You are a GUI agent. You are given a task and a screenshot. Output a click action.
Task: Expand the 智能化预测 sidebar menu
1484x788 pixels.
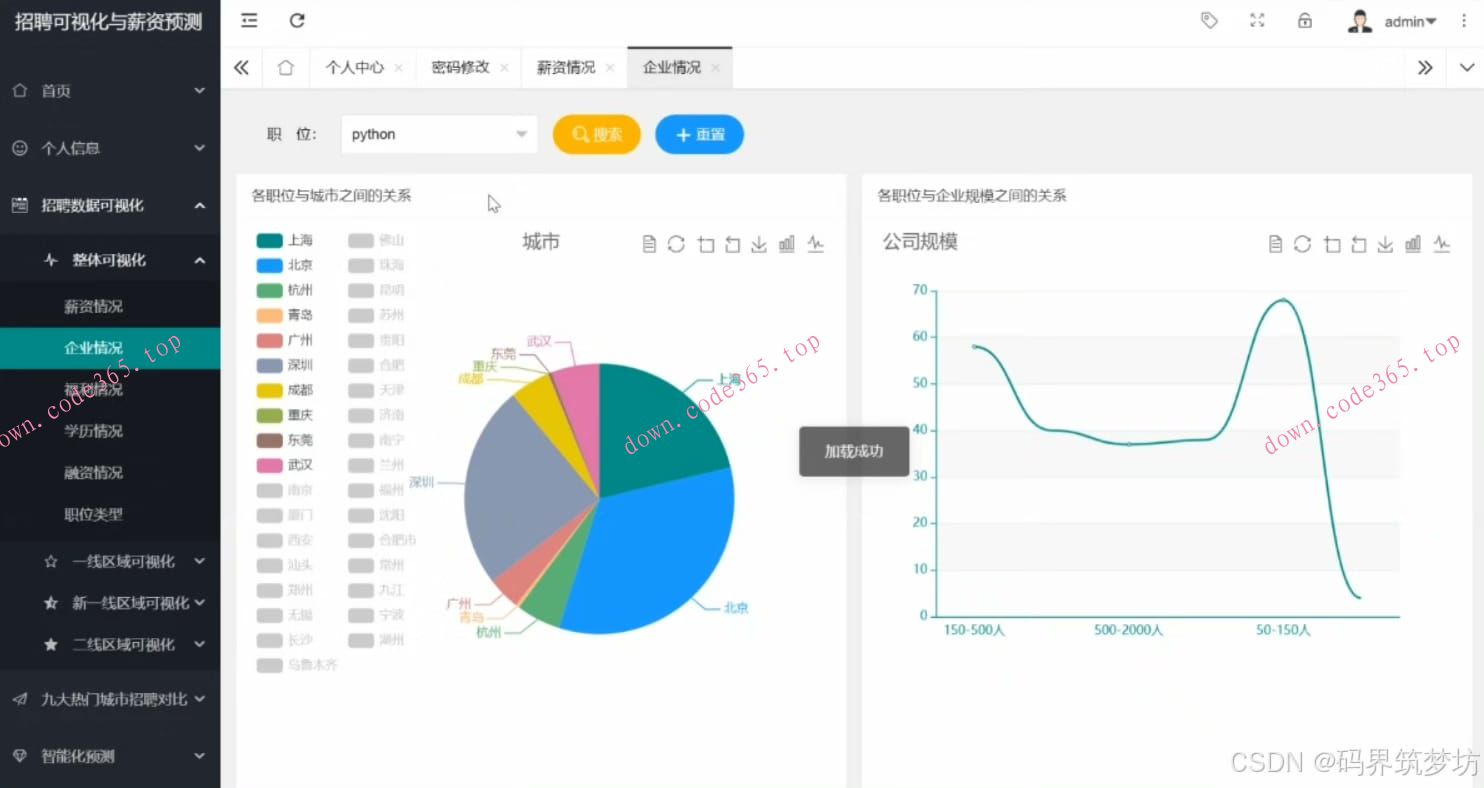pyautogui.click(x=110, y=757)
